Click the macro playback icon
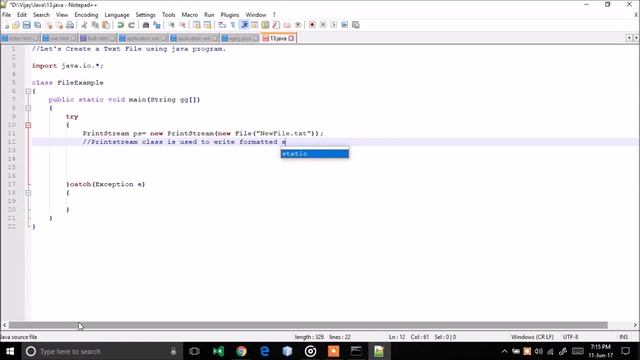640x360 pixels. coord(334,25)
